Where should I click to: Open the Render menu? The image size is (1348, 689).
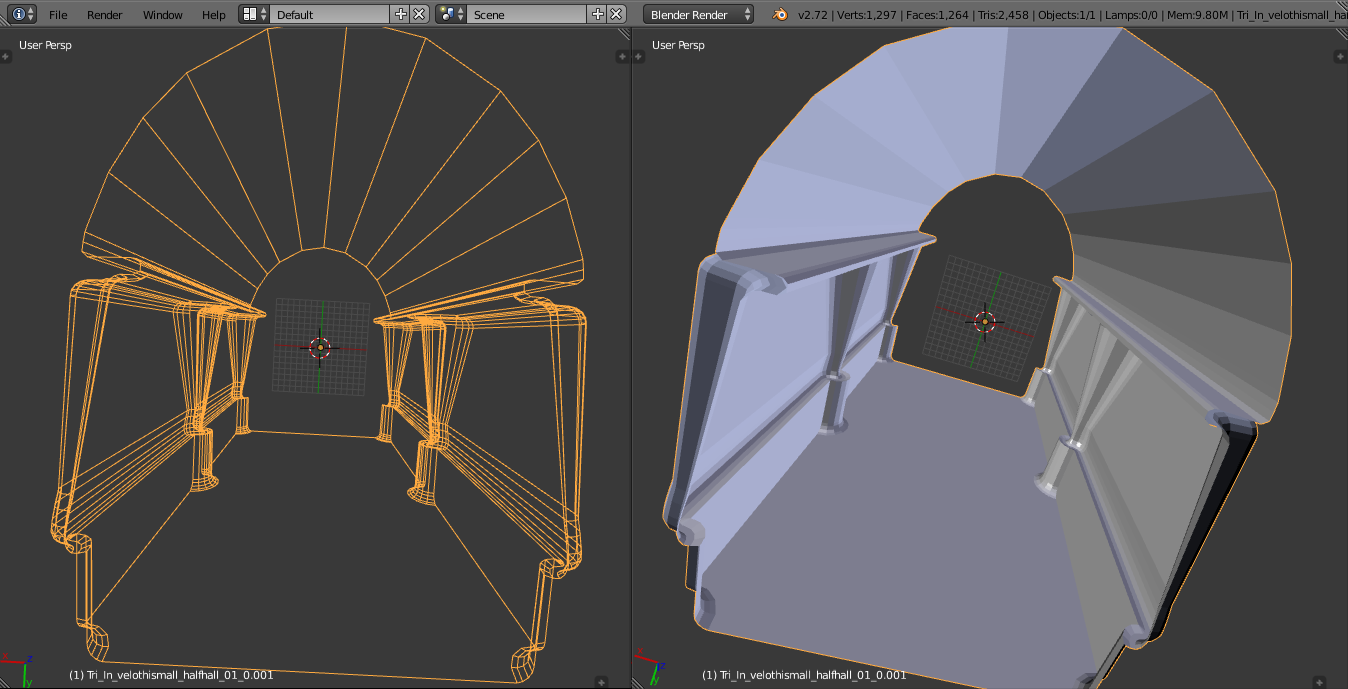point(105,15)
